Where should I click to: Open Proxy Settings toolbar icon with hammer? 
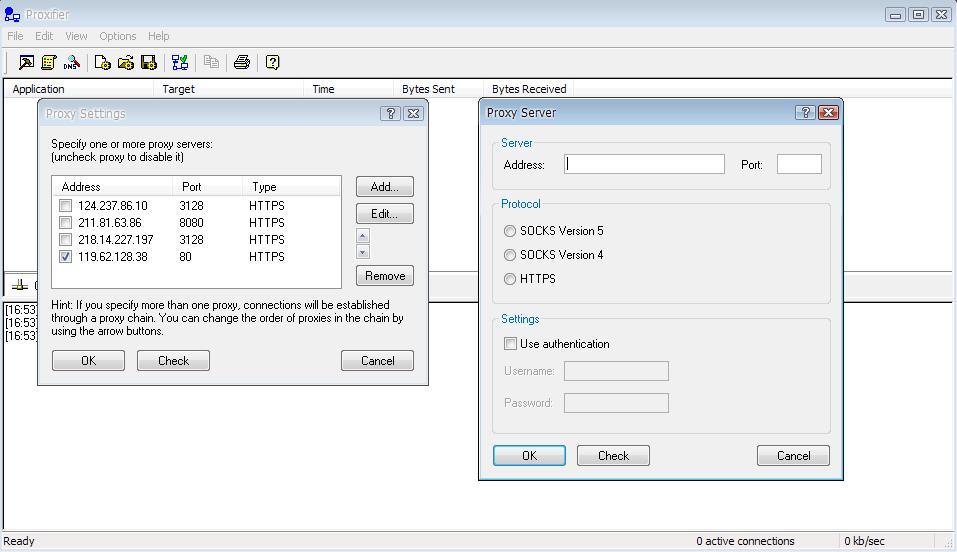point(26,62)
